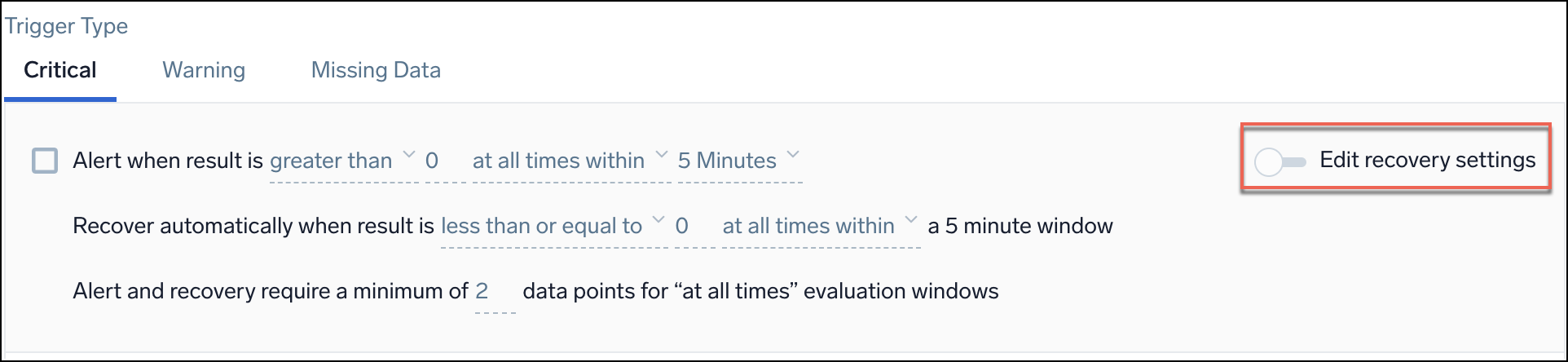This screenshot has height=362, width=1568.
Task: Click the chevron after alert "at all times within"
Action: 662,155
